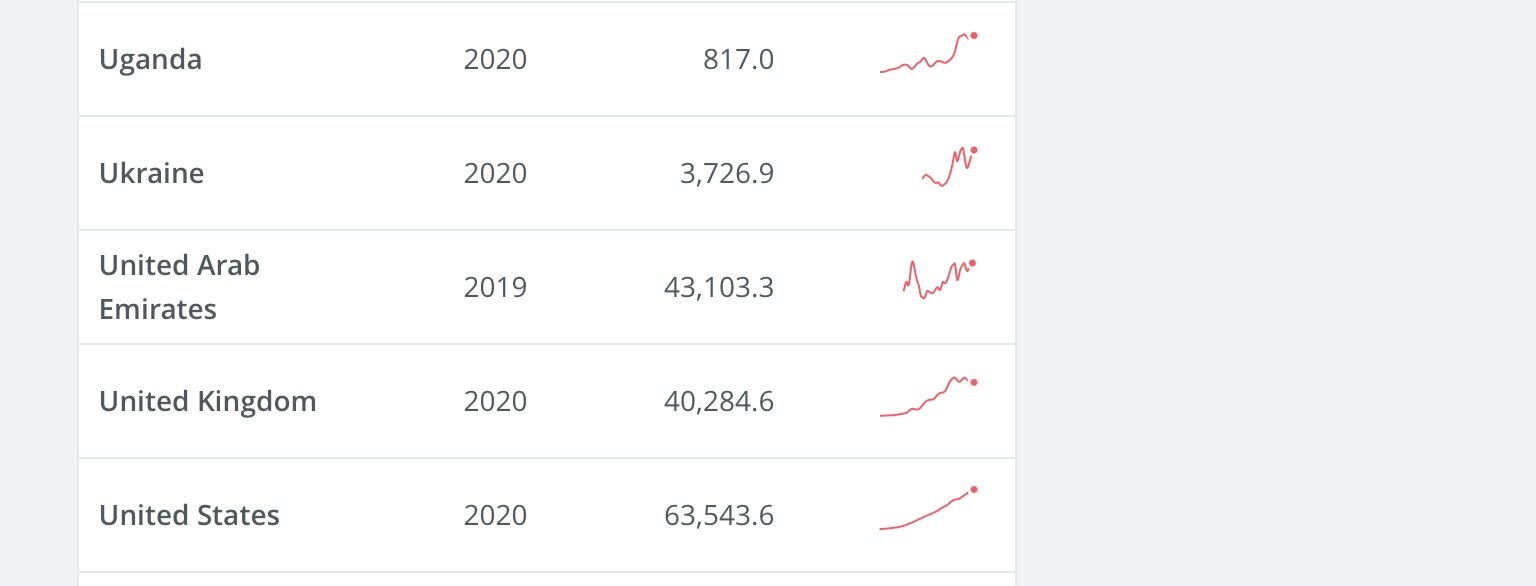Click the 40,284.6 United Kingdom value

[718, 402]
